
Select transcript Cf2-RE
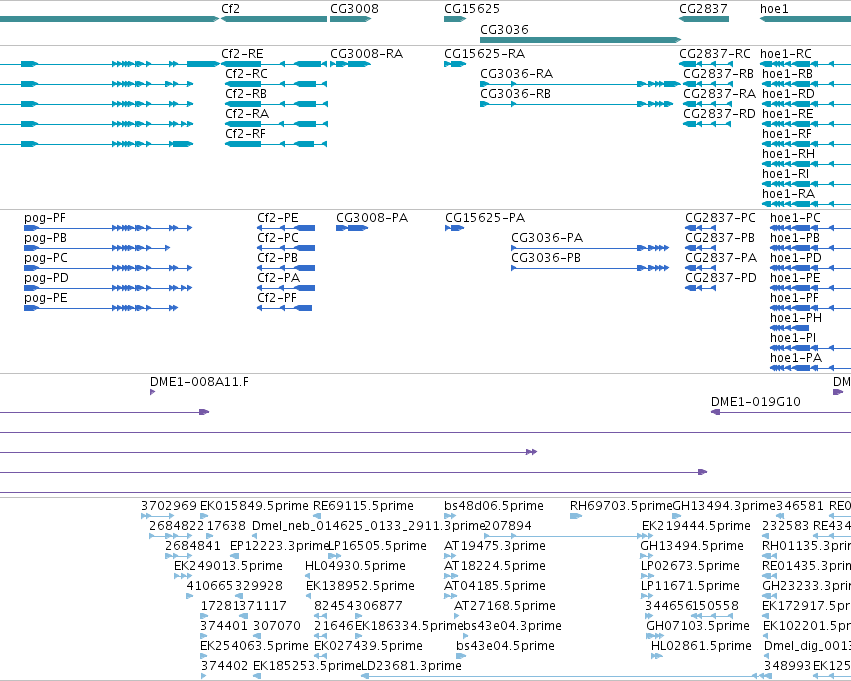point(242,54)
